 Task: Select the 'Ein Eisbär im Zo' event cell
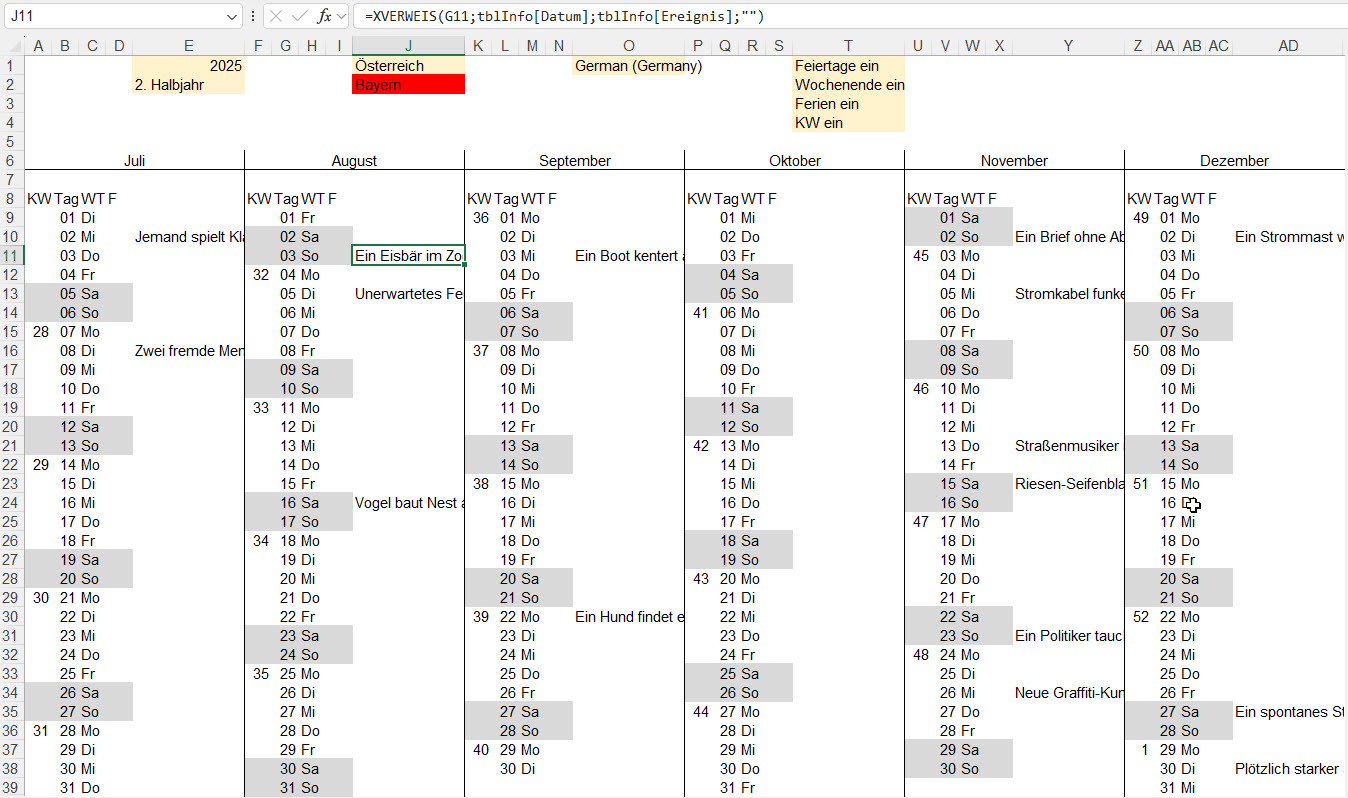(x=408, y=256)
